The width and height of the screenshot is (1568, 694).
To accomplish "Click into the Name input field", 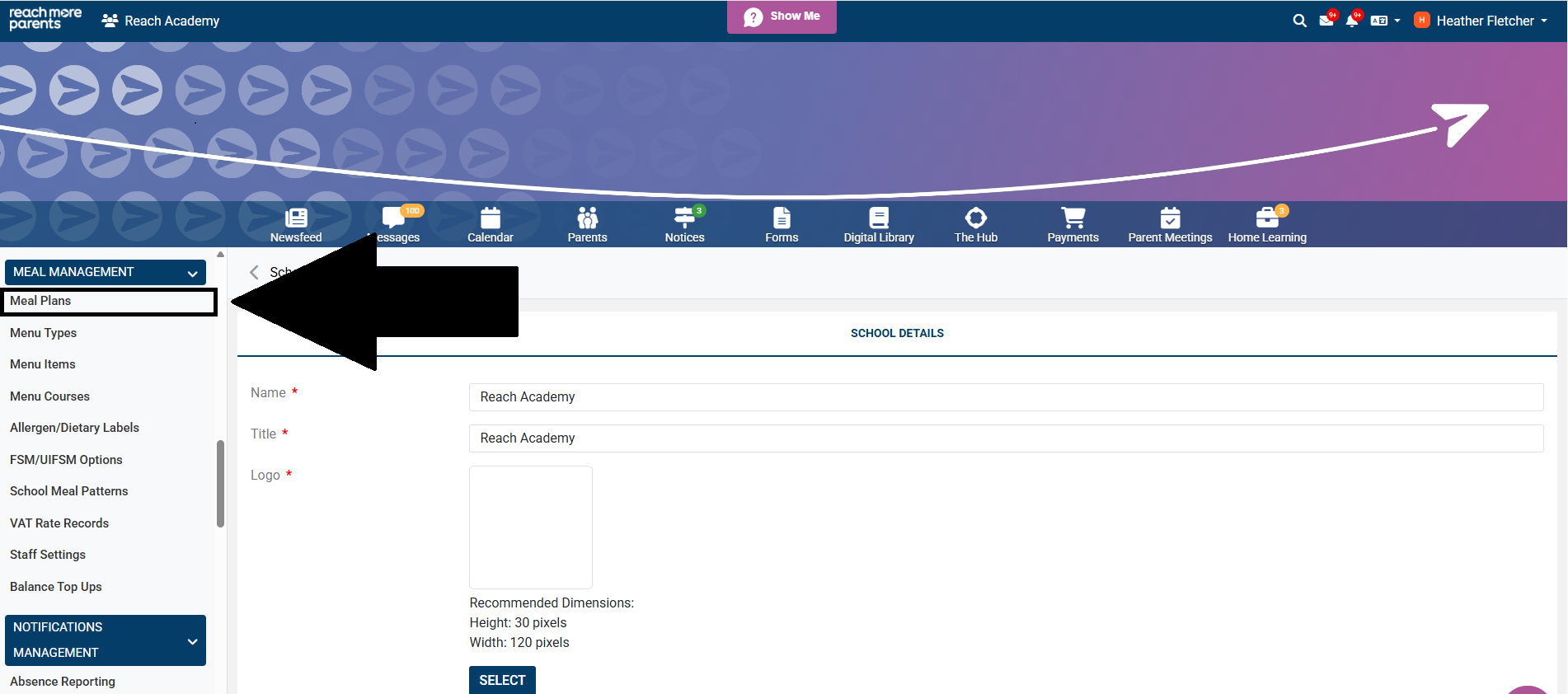I will 1006,397.
